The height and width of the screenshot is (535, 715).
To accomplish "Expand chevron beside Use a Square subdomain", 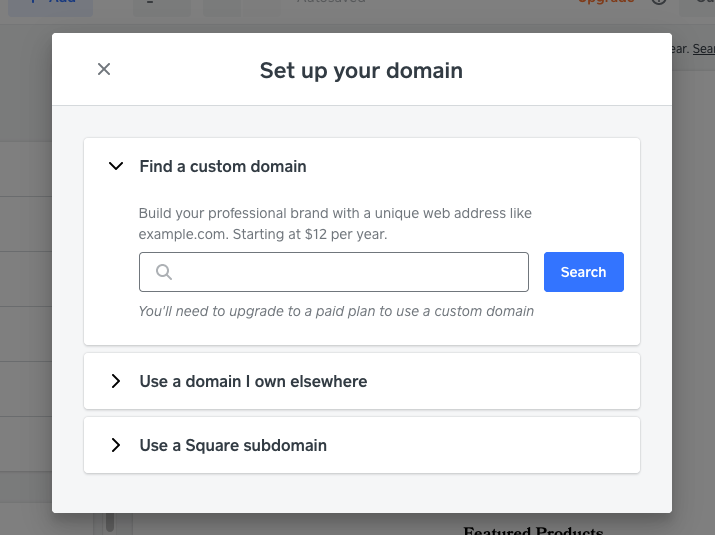I will click(x=116, y=445).
